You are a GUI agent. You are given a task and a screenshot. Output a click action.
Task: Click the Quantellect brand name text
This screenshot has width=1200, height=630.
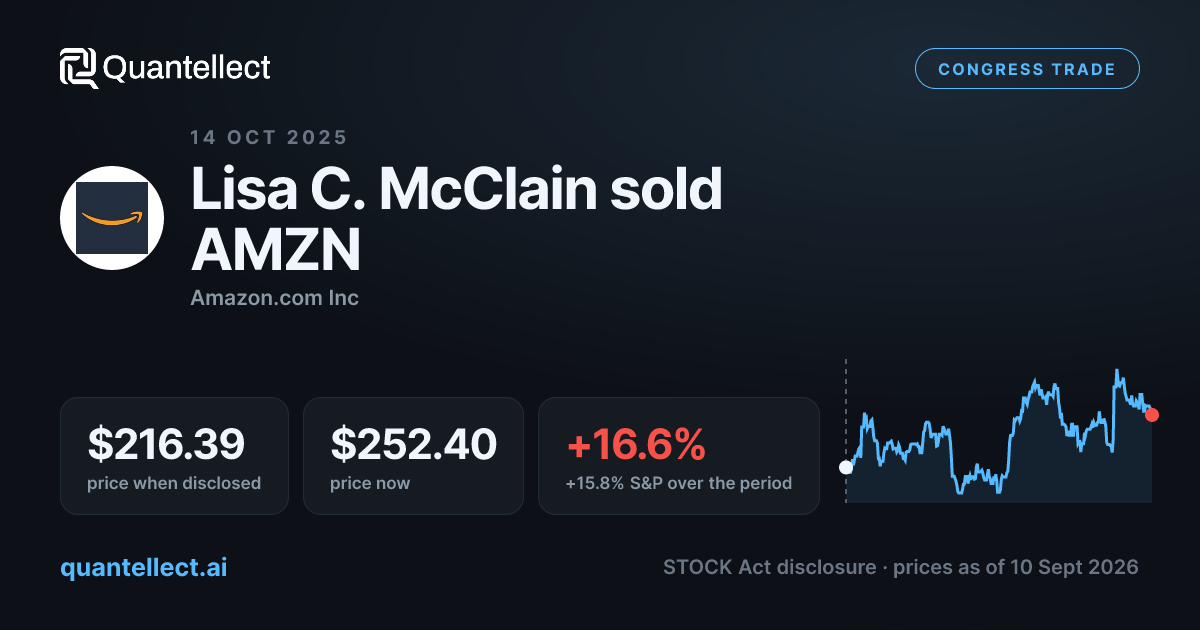187,68
